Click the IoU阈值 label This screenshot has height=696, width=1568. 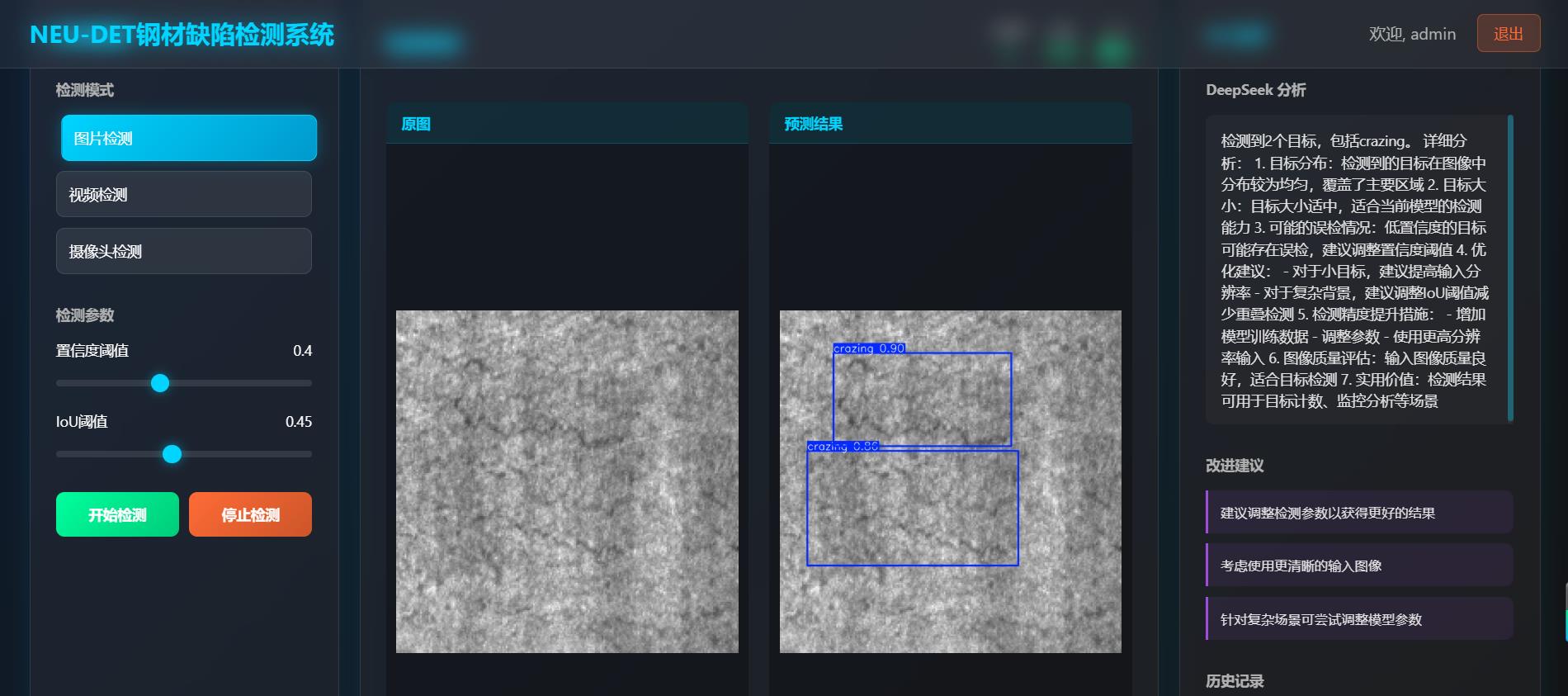click(82, 422)
